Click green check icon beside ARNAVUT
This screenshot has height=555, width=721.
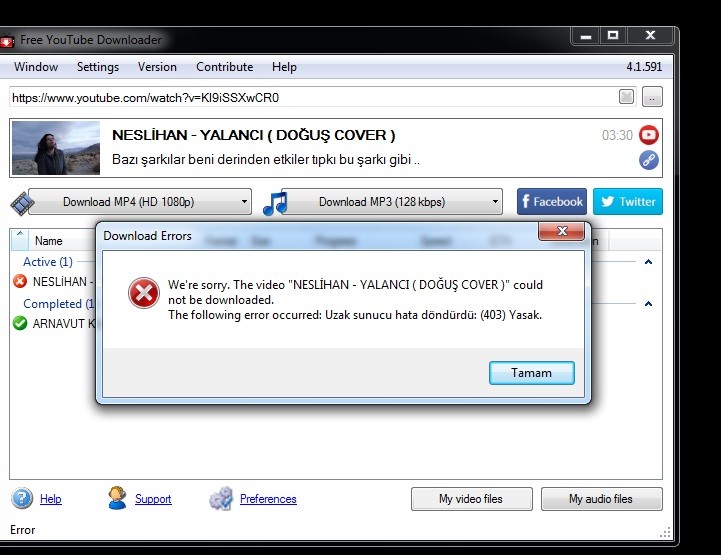tap(20, 323)
